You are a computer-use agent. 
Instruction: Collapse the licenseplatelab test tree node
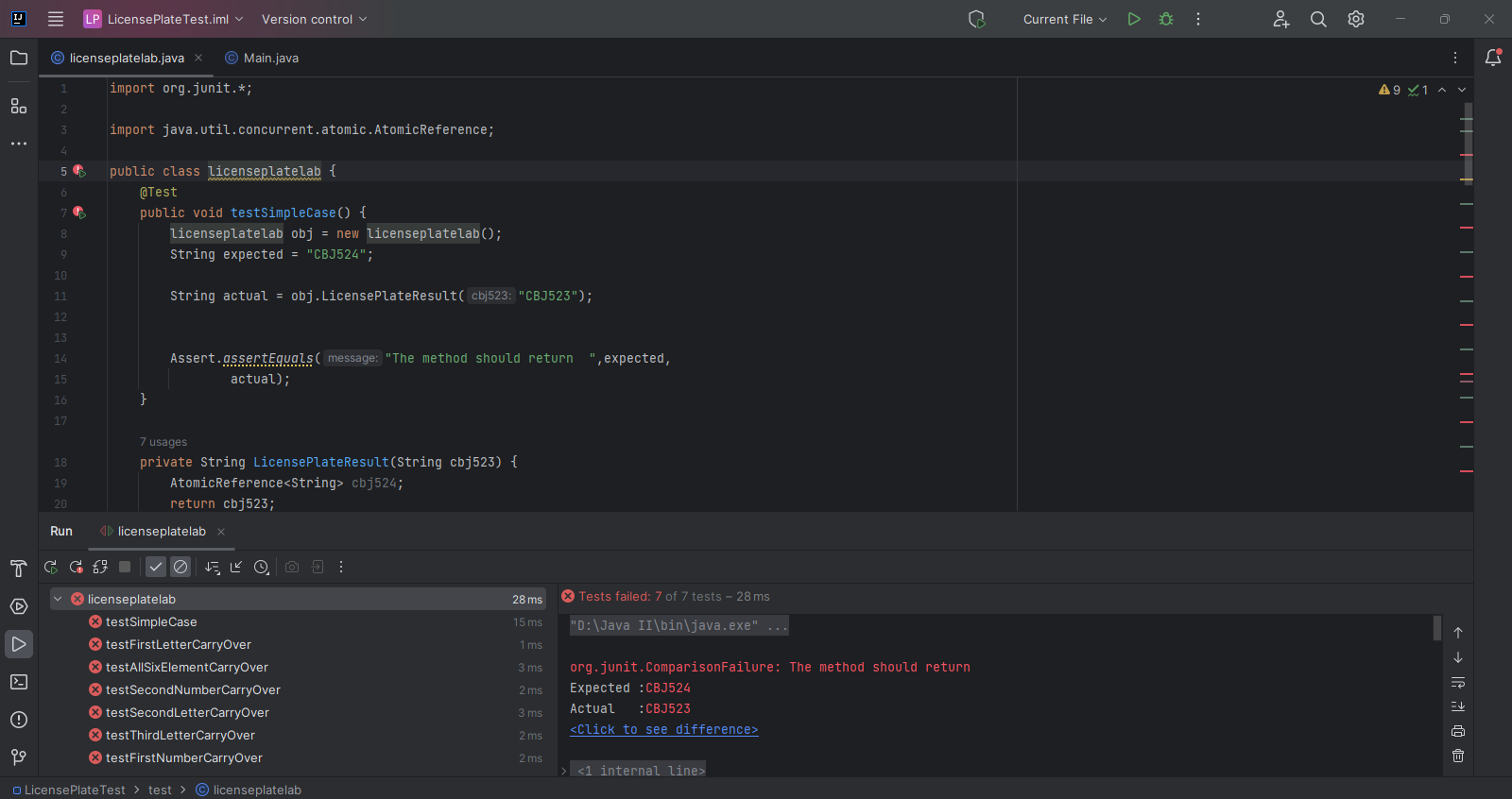pyautogui.click(x=58, y=599)
